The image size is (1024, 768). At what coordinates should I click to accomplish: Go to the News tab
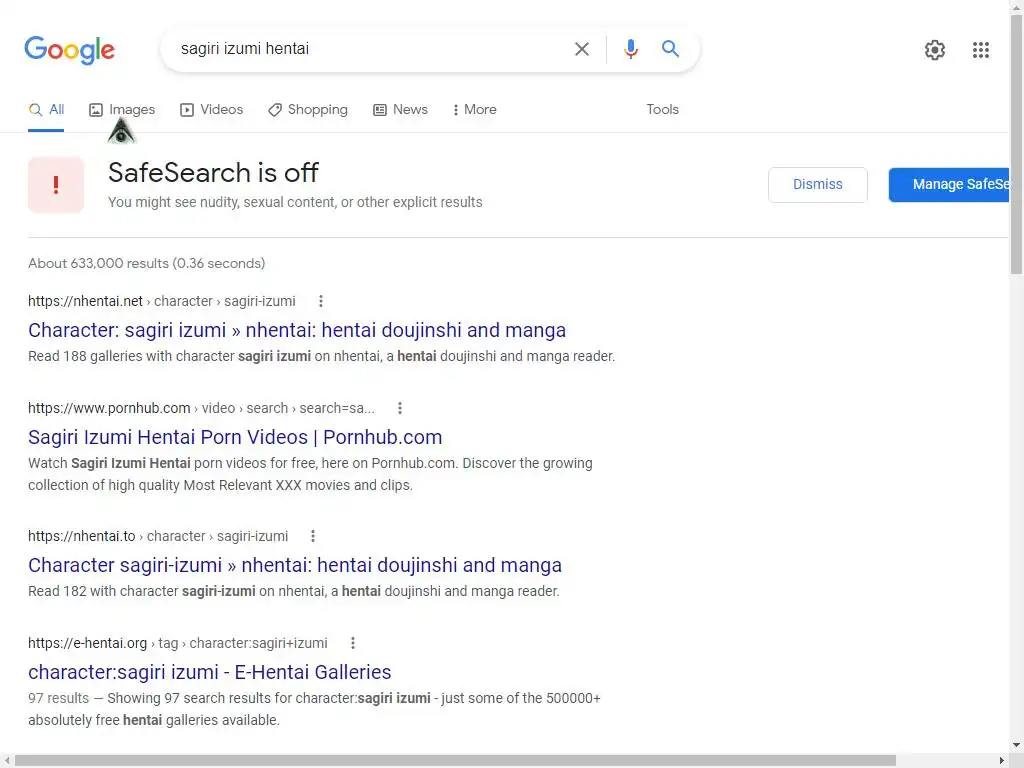click(x=400, y=110)
